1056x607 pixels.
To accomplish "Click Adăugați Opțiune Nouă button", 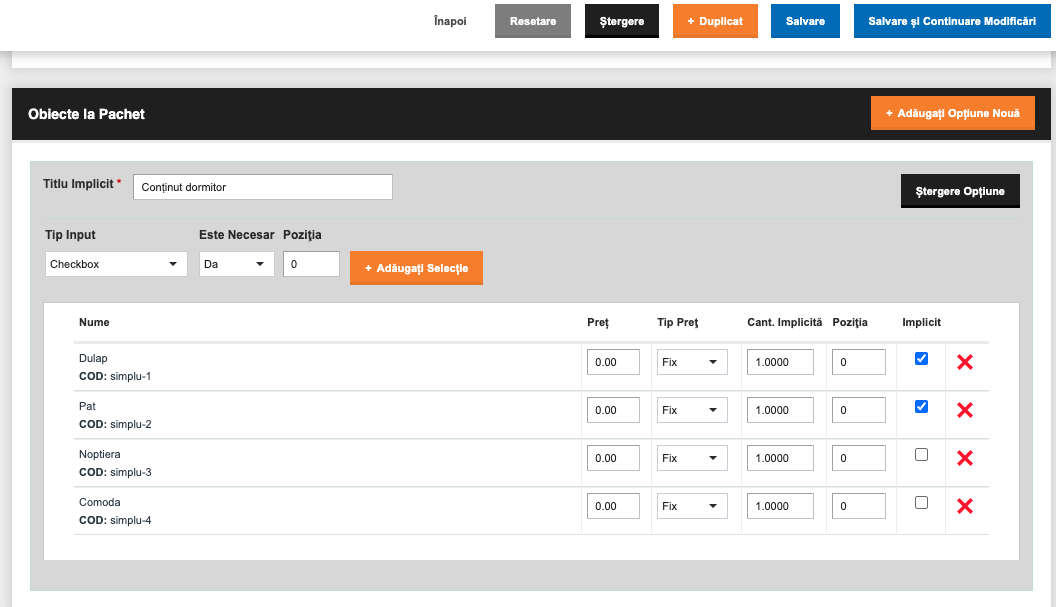I will coord(952,113).
